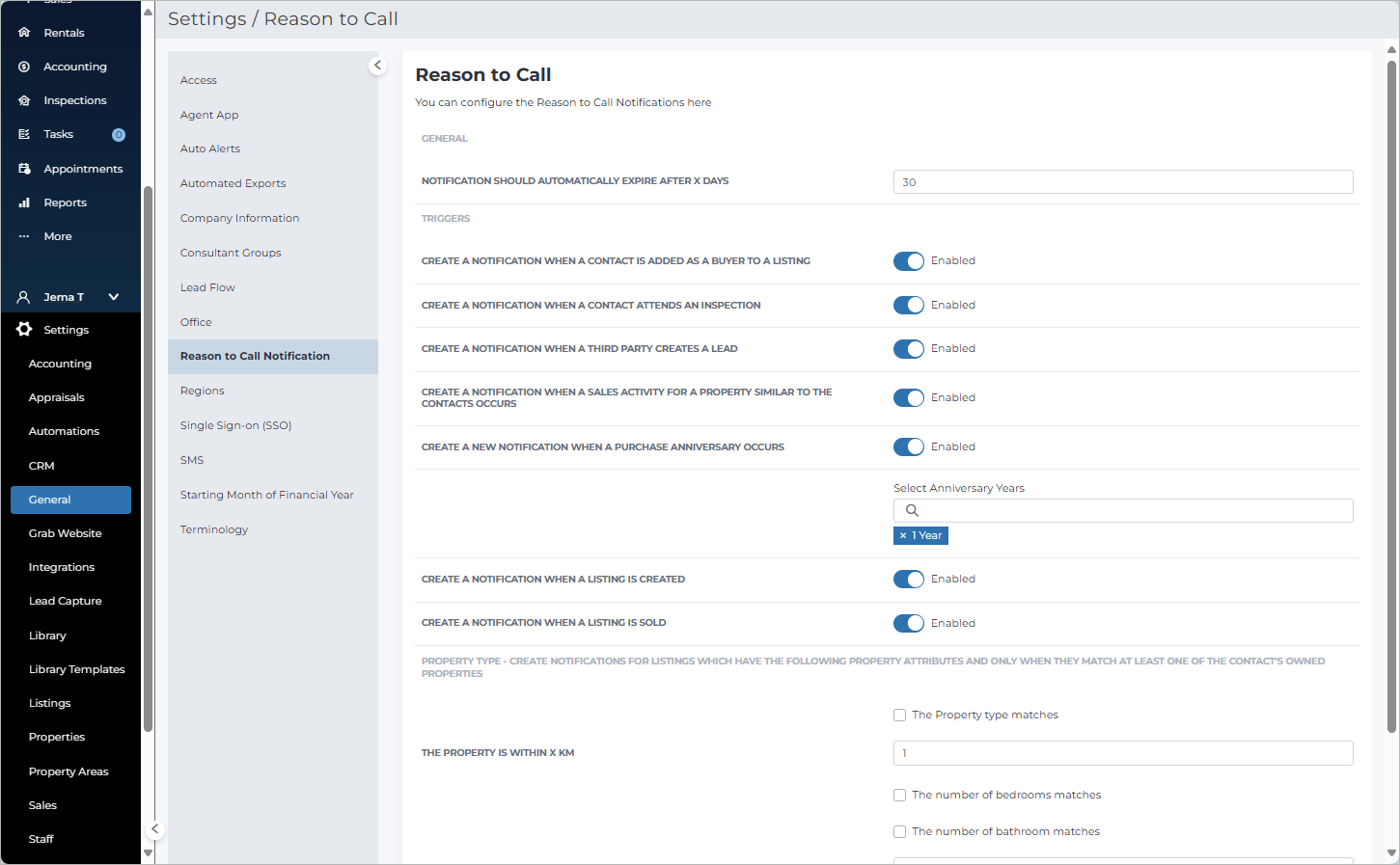Remove the 1 Year anniversary tag
1400x865 pixels.
pos(903,535)
